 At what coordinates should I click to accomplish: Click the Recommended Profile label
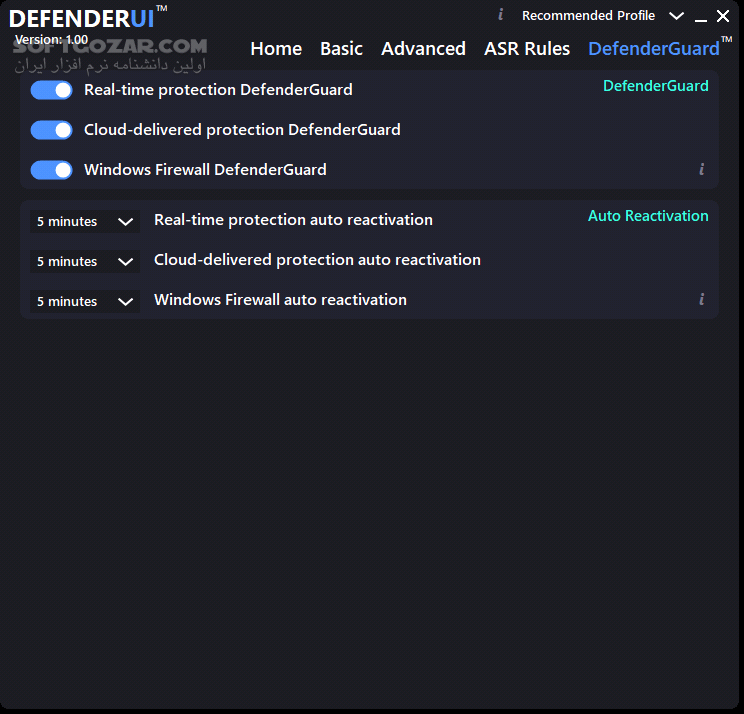(x=588, y=16)
